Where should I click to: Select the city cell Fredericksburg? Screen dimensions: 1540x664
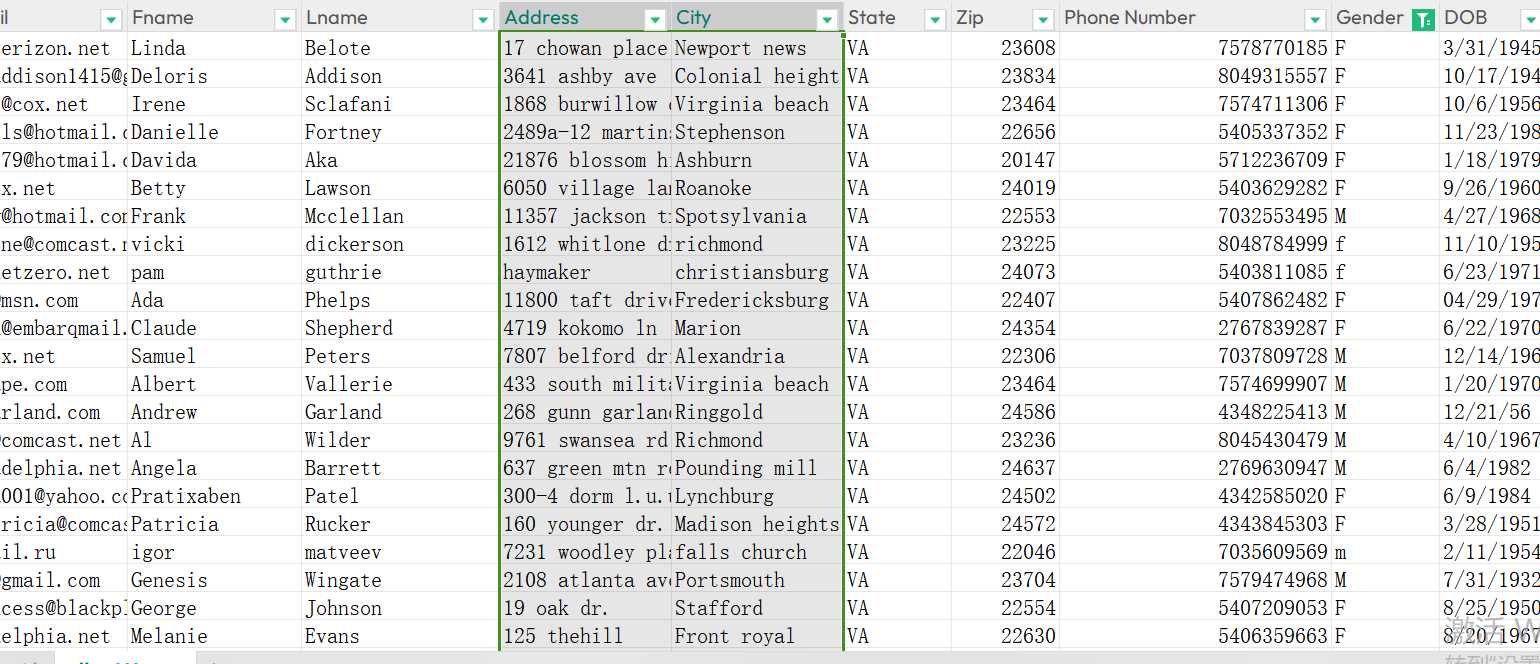[757, 300]
